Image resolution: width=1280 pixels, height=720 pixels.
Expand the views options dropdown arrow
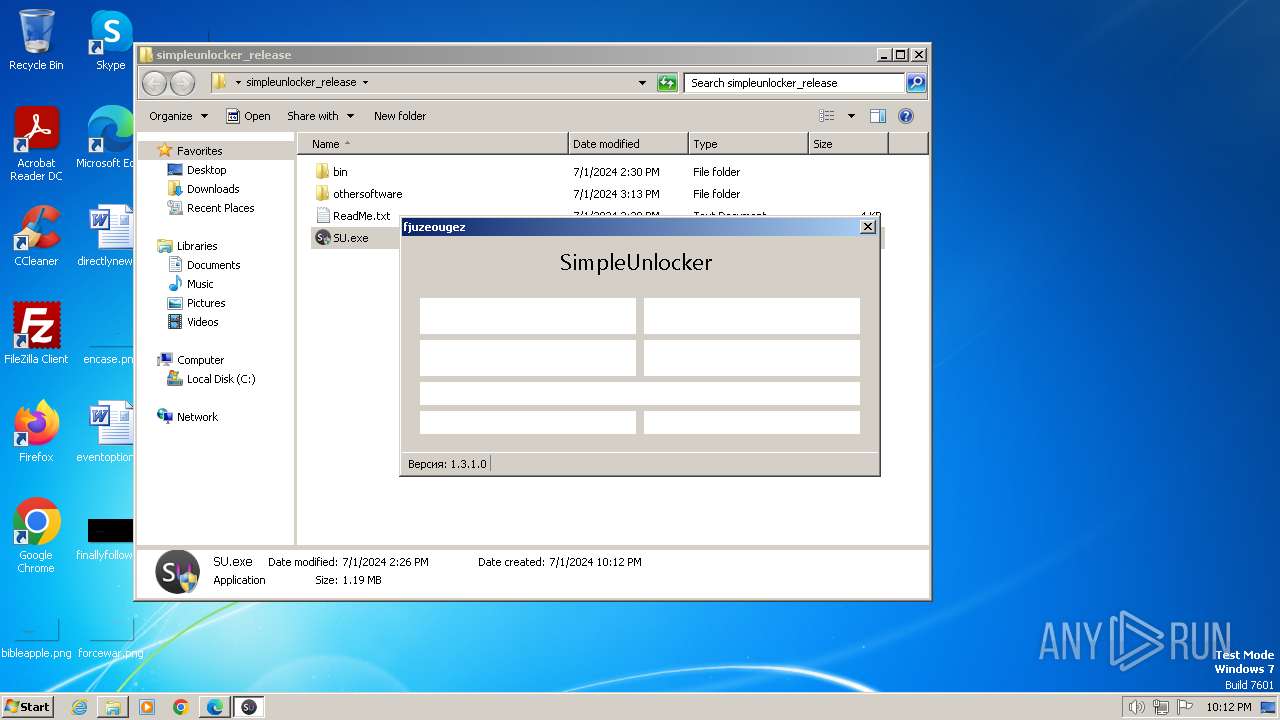(x=851, y=116)
